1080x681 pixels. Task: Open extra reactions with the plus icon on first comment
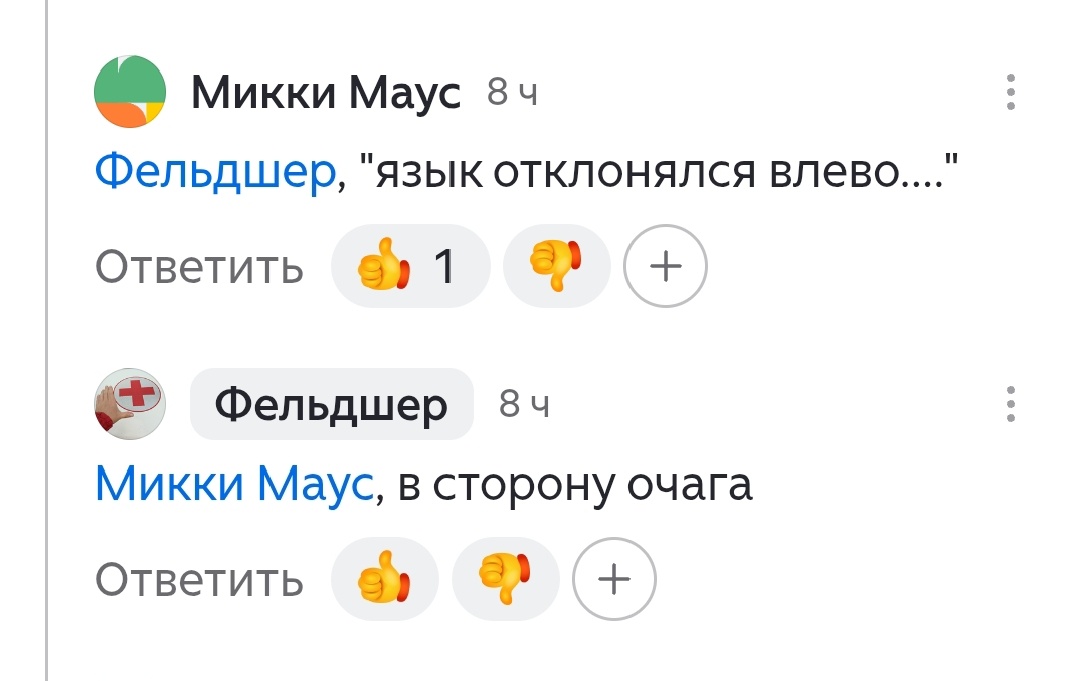click(665, 265)
